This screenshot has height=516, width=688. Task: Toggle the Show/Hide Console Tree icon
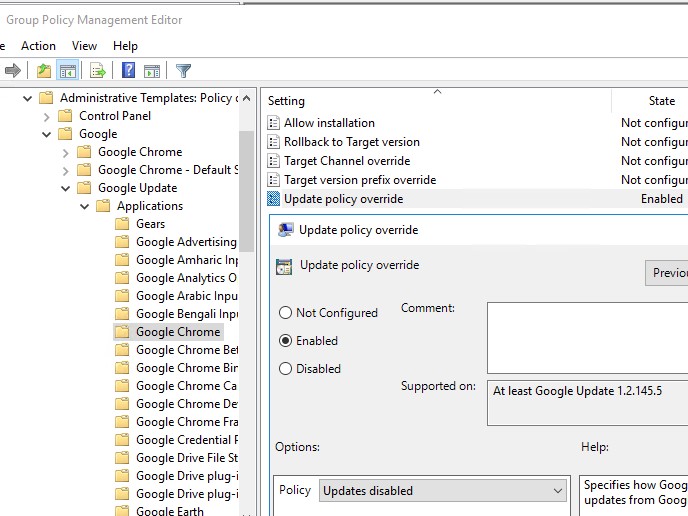(x=68, y=70)
